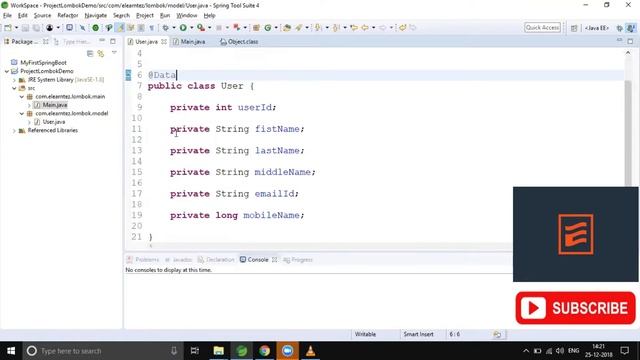Click the green Run toolbar icon

point(183,28)
